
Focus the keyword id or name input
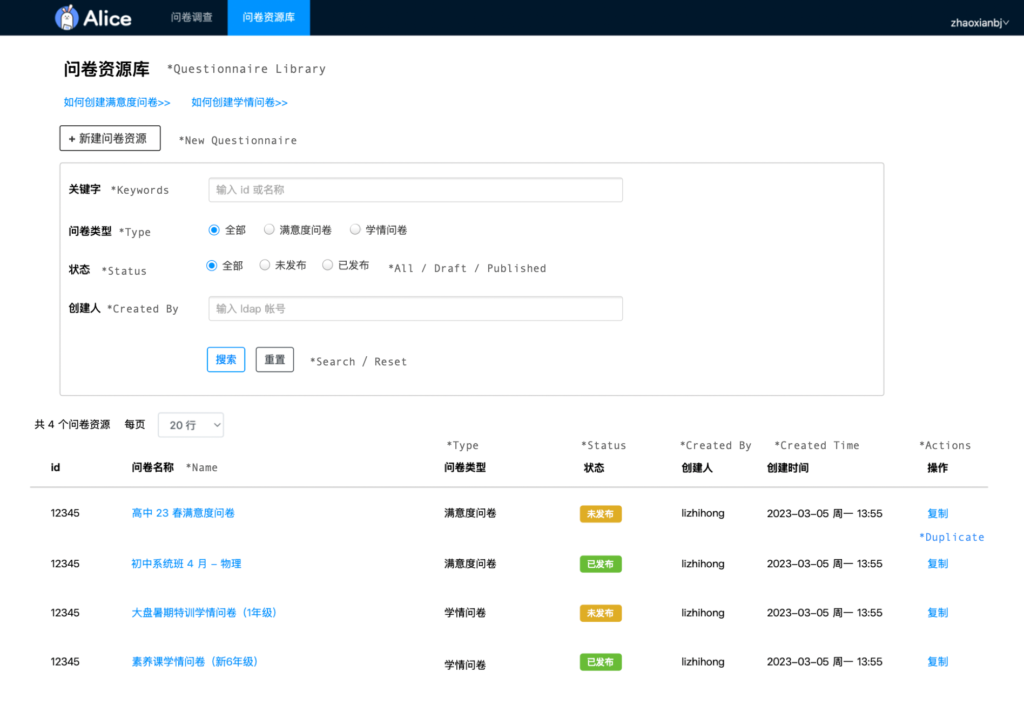click(x=415, y=190)
